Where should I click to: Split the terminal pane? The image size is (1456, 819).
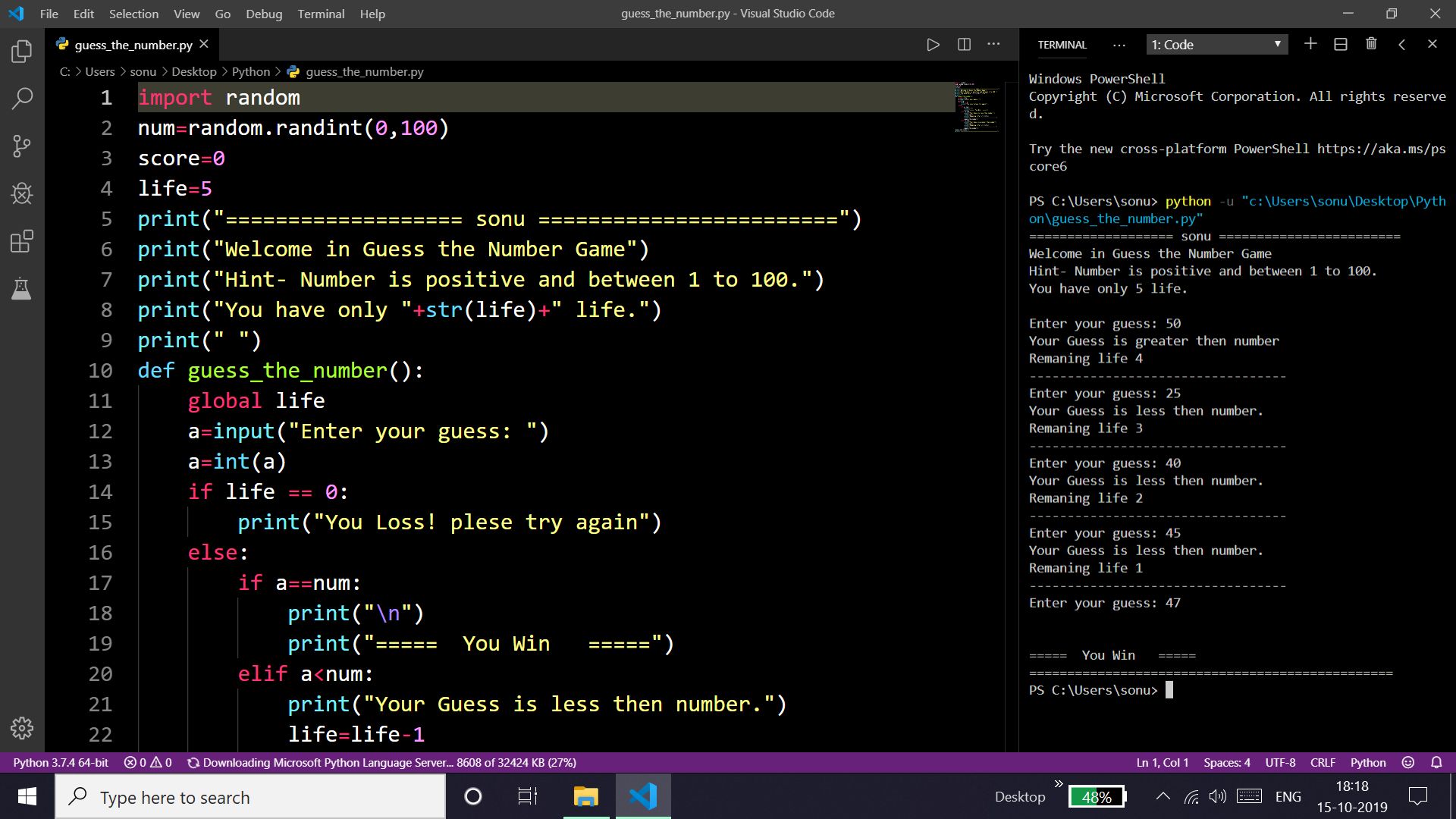pyautogui.click(x=1341, y=44)
